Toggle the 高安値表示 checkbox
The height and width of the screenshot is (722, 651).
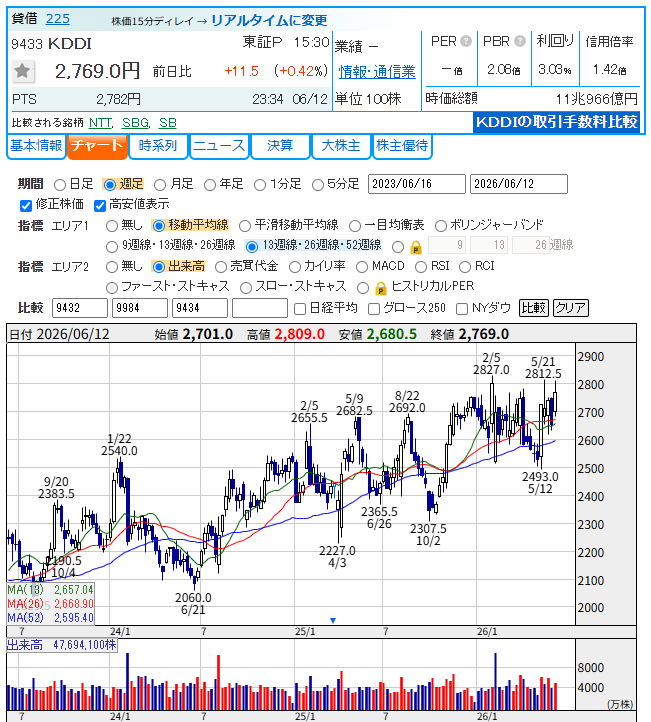tap(100, 205)
